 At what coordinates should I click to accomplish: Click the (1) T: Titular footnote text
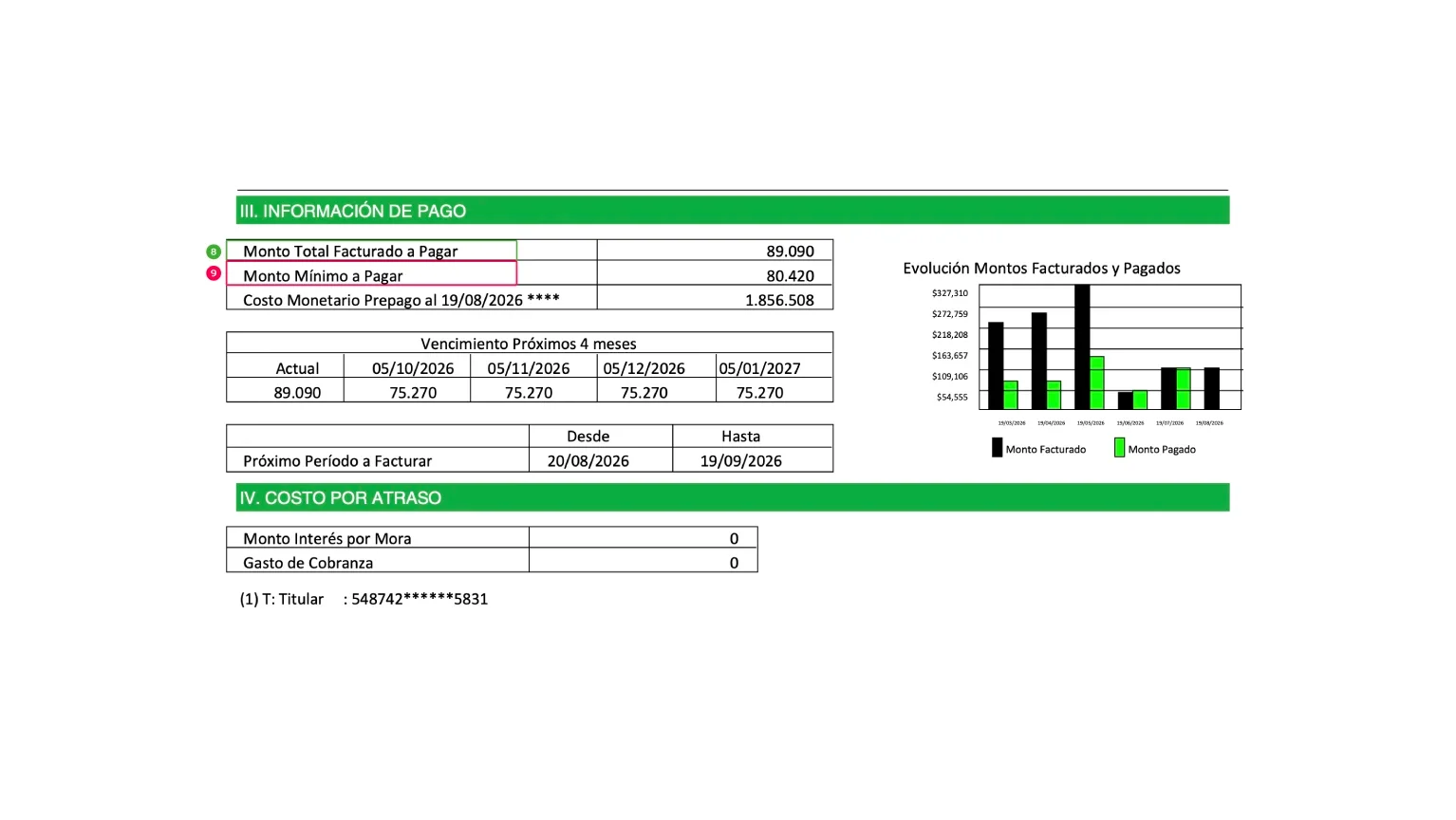pos(281,599)
